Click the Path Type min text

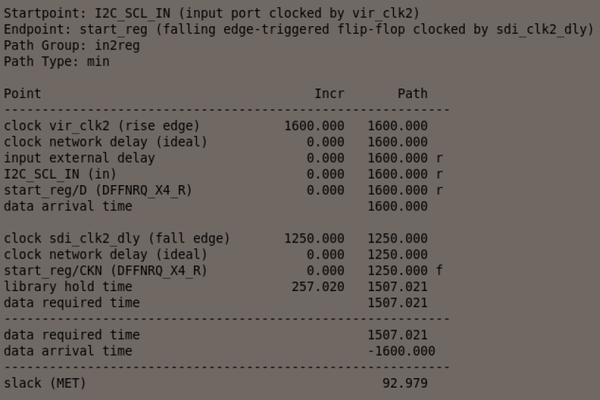point(57,61)
